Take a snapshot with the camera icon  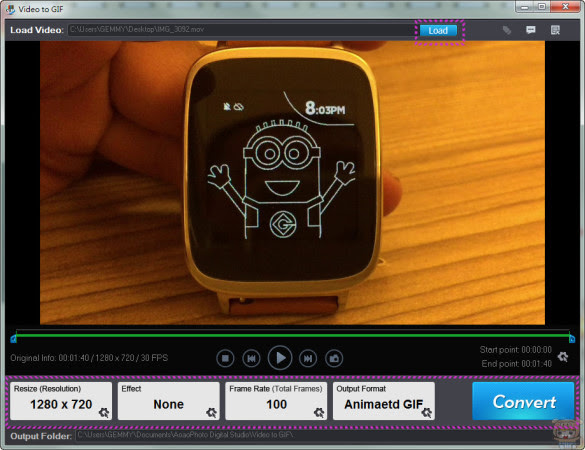click(x=334, y=359)
